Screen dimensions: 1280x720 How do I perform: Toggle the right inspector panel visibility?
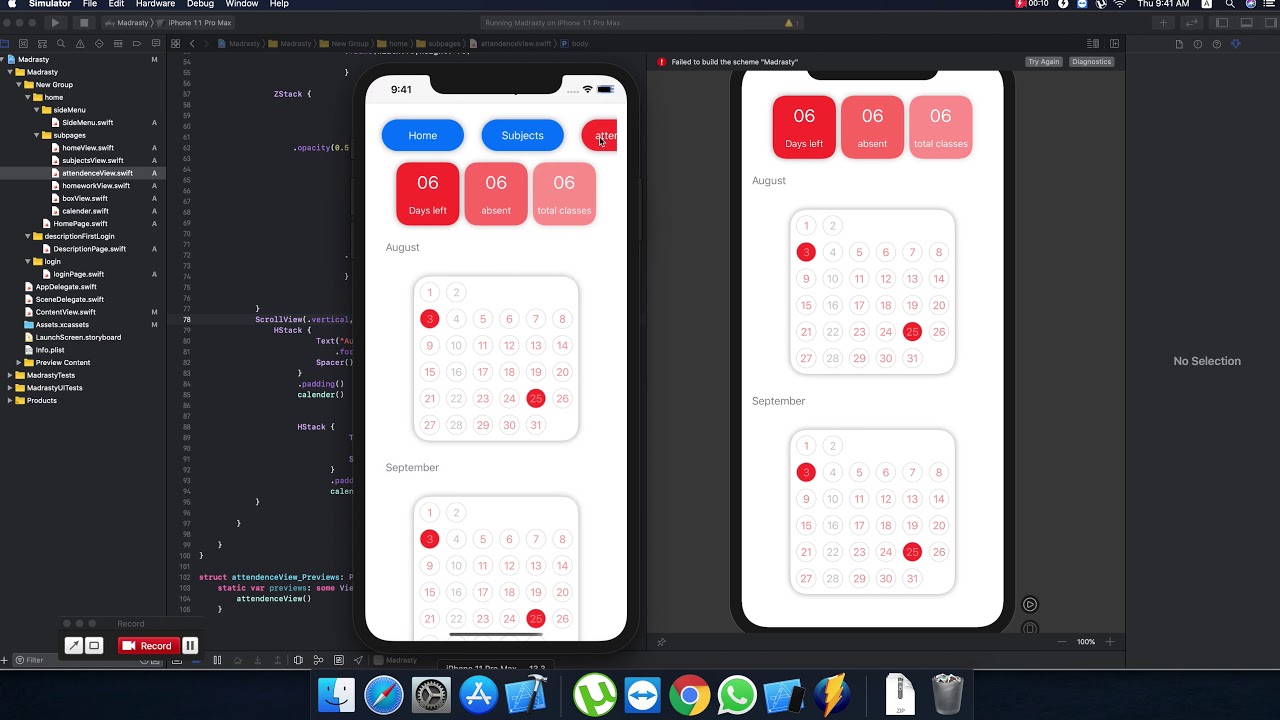point(1271,22)
